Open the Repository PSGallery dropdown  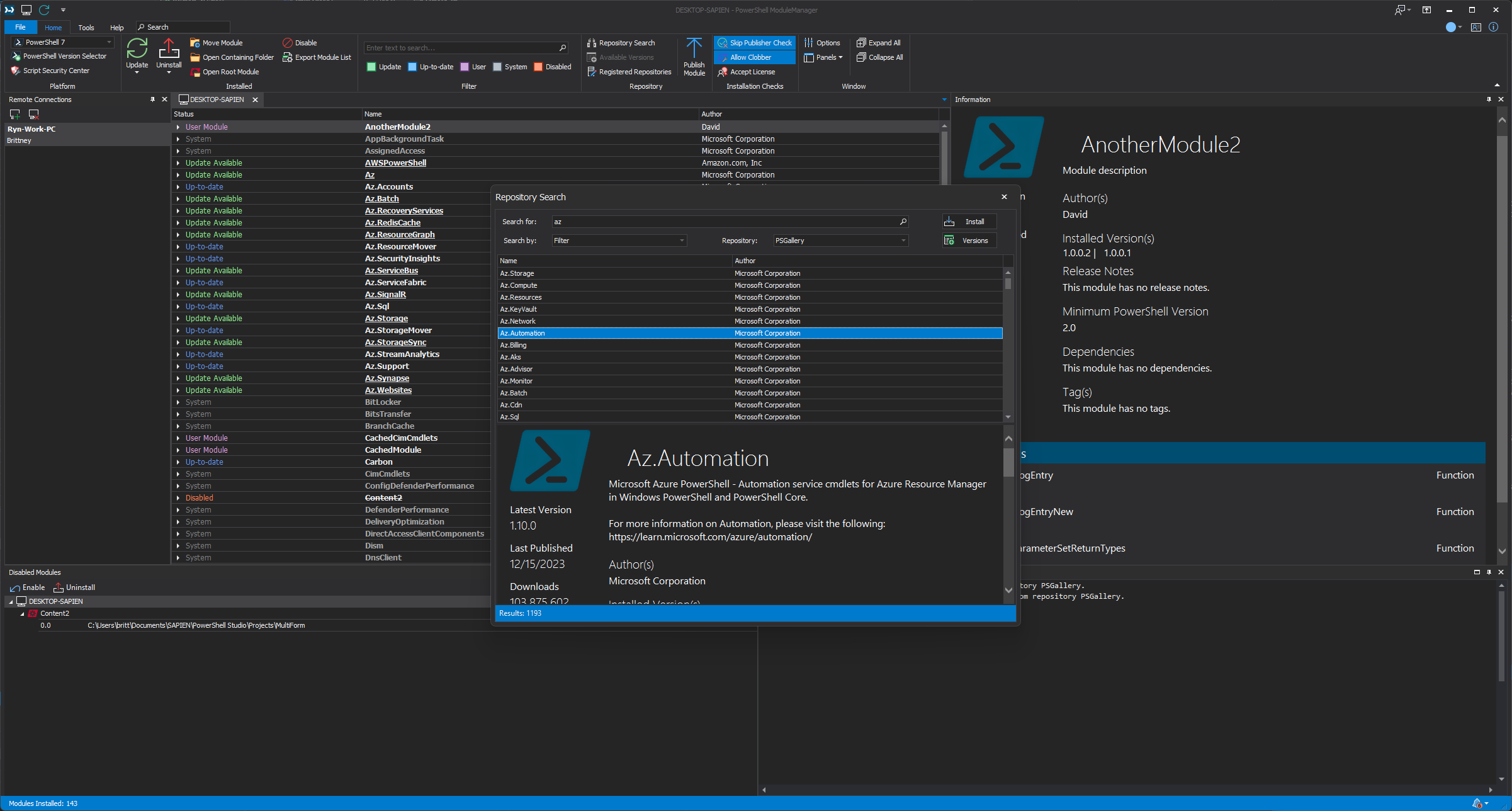click(840, 241)
